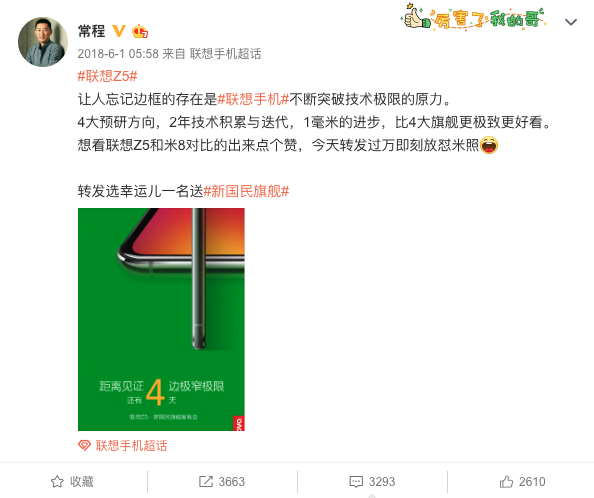Open comments via speech bubble icon
Screen dimensions: 594x498
pos(356,482)
